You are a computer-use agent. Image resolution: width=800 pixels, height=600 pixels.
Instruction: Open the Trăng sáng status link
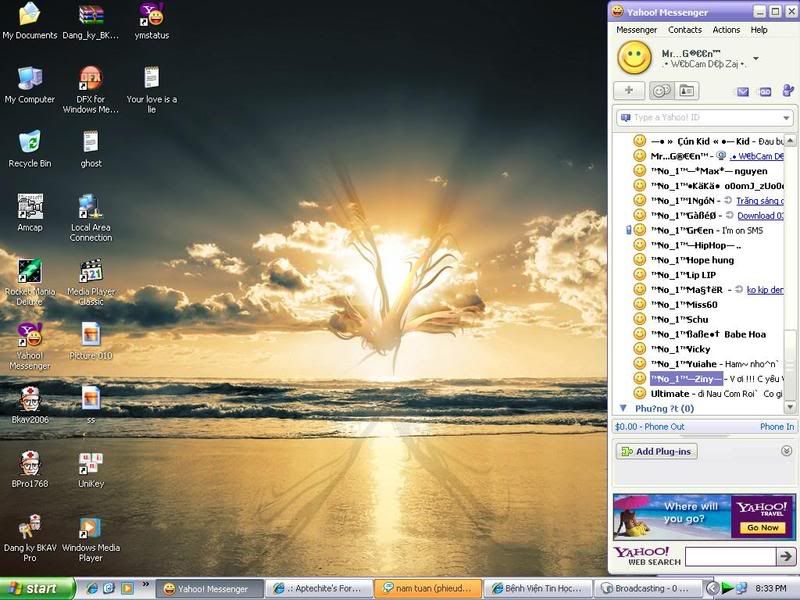pyautogui.click(x=760, y=201)
